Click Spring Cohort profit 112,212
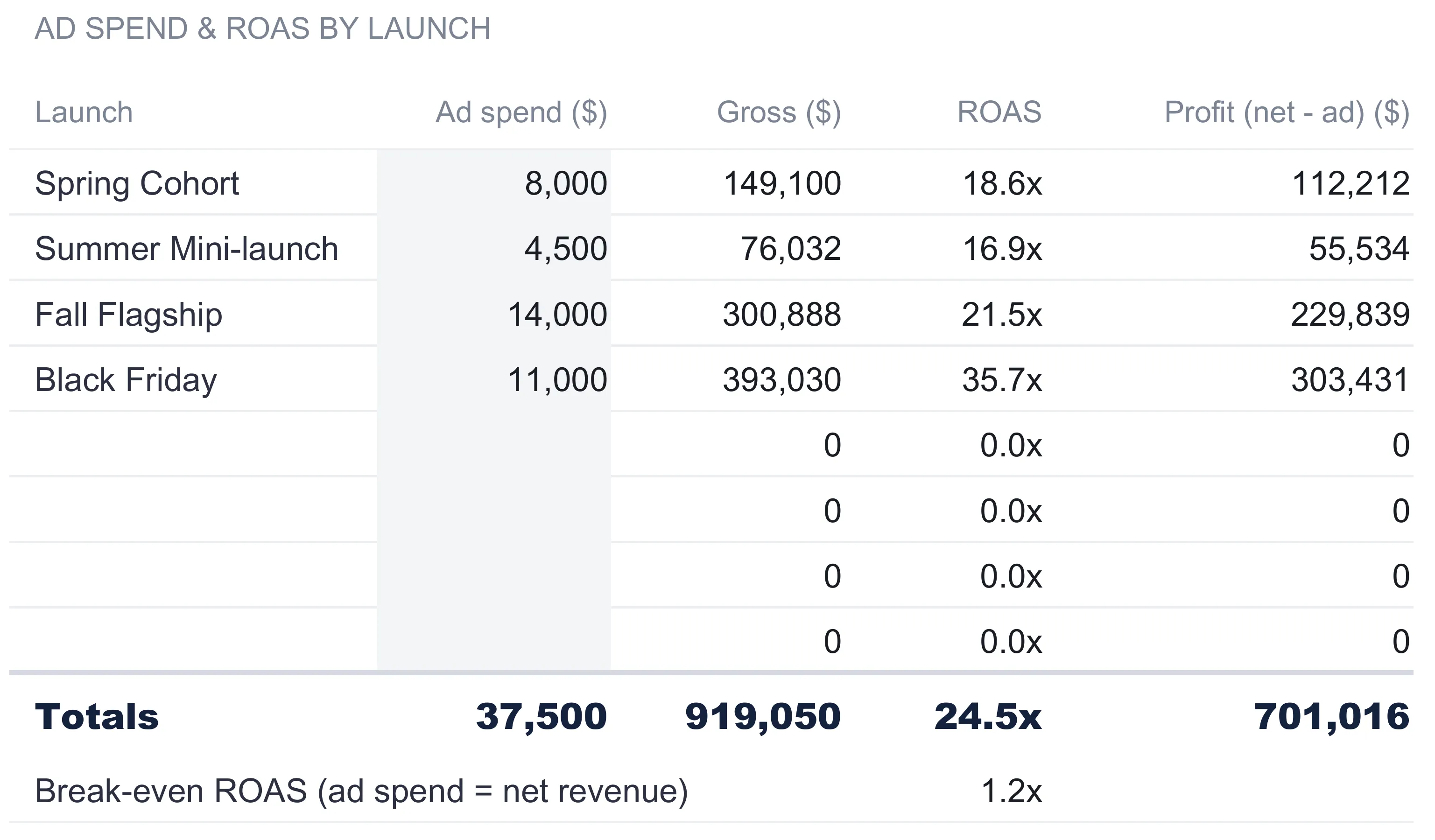This screenshot has width=1435, height=840. (x=1351, y=184)
